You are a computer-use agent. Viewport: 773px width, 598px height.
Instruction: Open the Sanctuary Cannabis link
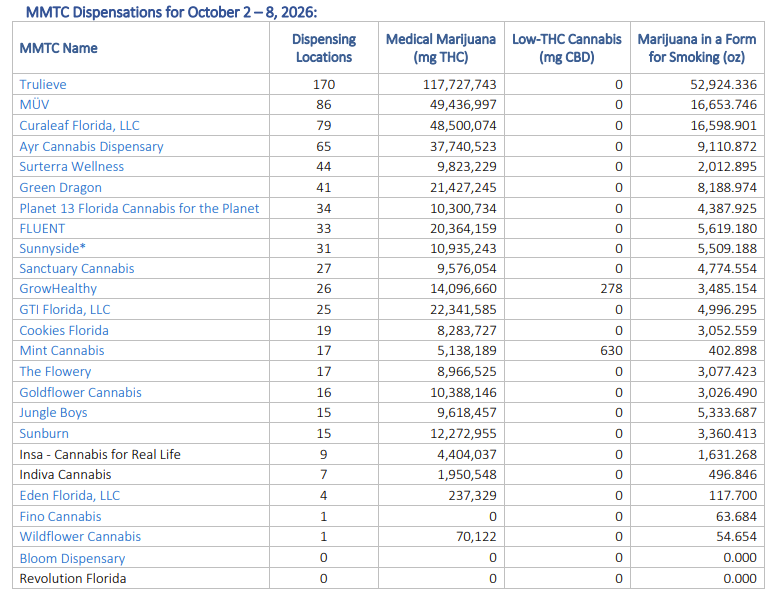click(77, 269)
